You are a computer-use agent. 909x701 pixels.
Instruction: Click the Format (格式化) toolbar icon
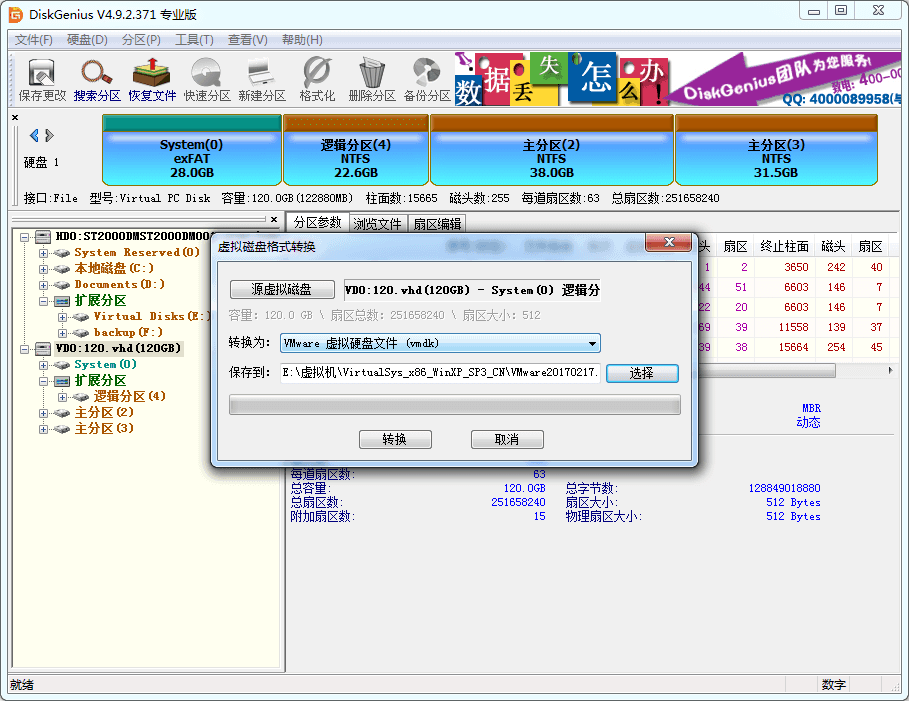pos(317,80)
